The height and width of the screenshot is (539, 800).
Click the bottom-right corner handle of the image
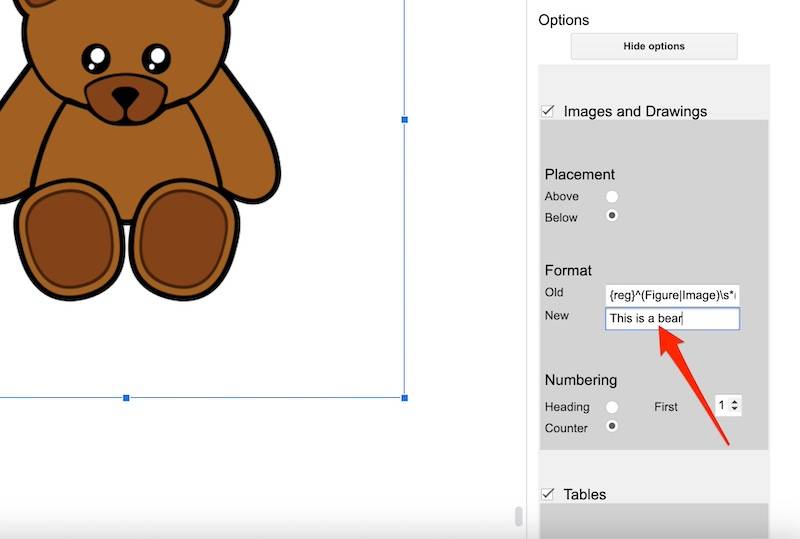pyautogui.click(x=405, y=398)
